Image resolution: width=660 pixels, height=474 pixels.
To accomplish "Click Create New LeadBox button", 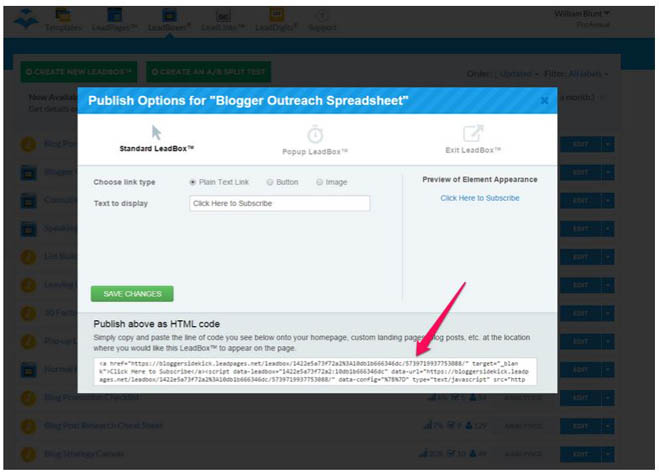I will 79,72.
